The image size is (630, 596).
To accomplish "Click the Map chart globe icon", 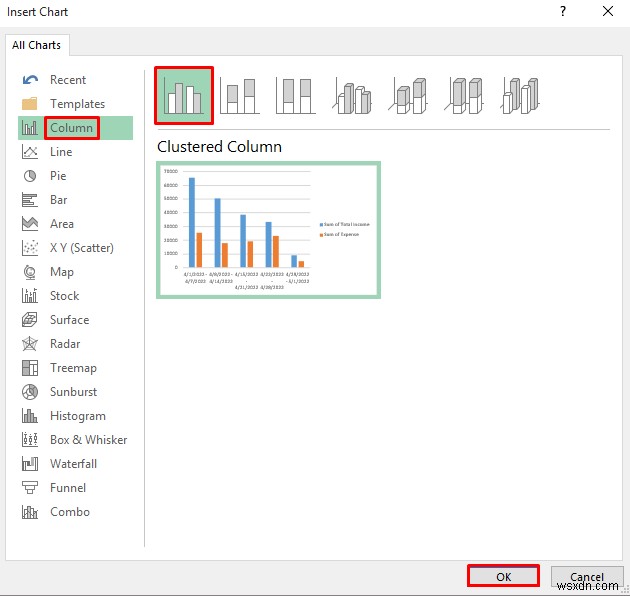I will click(x=30, y=272).
